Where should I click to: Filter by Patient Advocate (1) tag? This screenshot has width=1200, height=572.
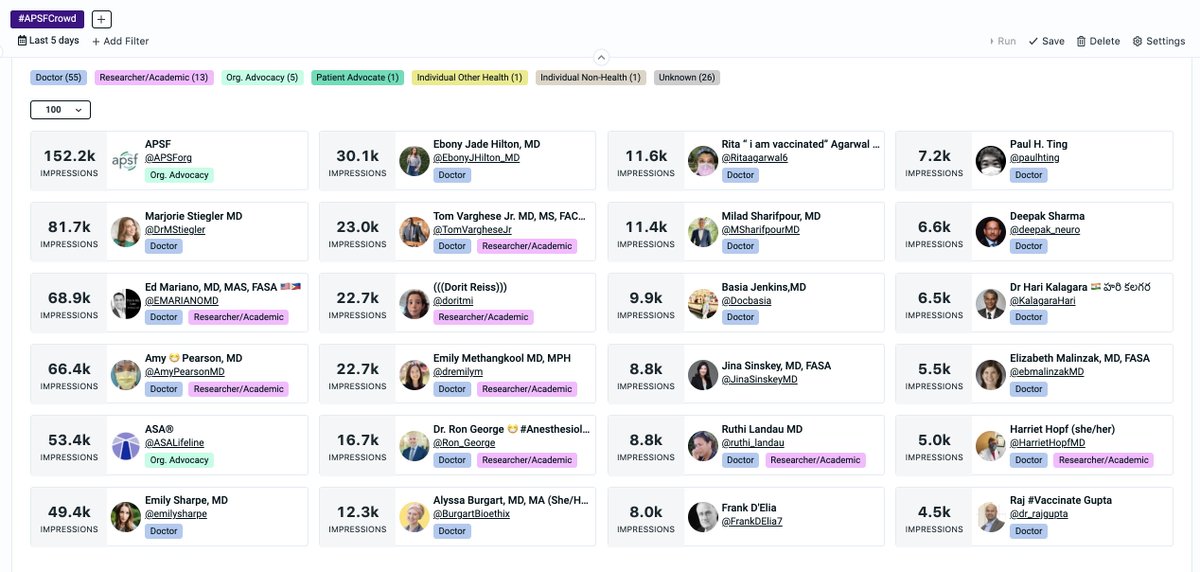coord(357,77)
